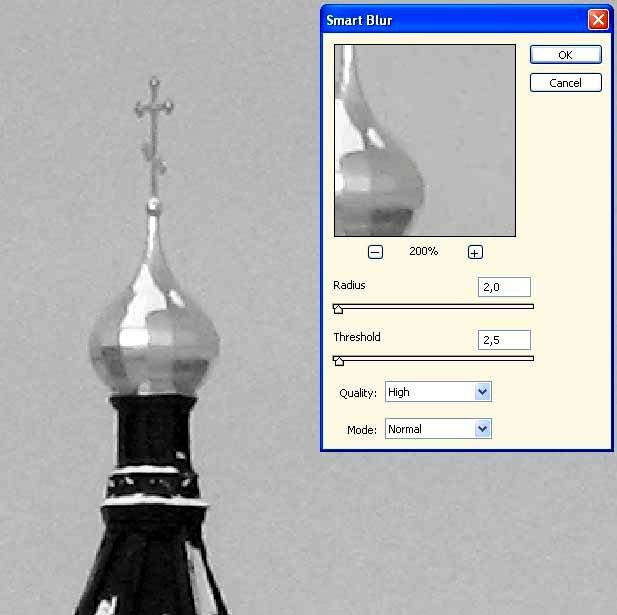Confirm the blur with OK

tap(565, 55)
